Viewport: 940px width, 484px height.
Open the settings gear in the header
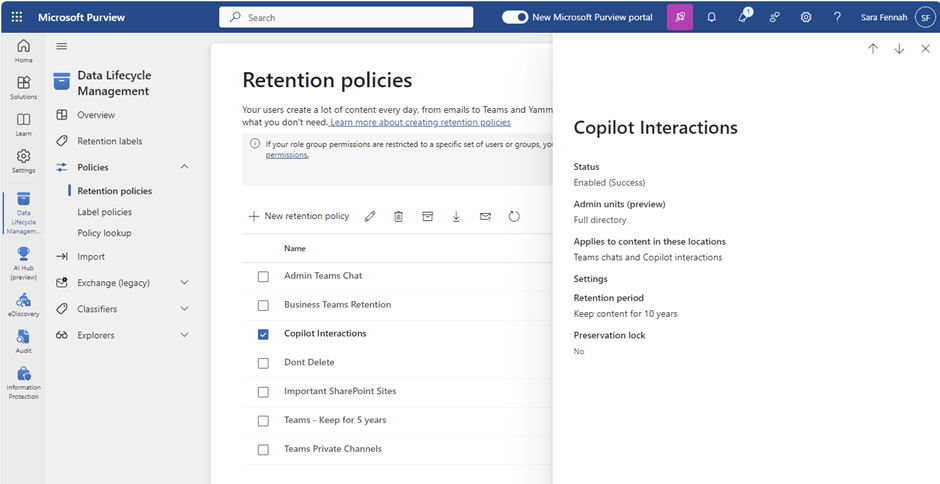click(x=806, y=17)
